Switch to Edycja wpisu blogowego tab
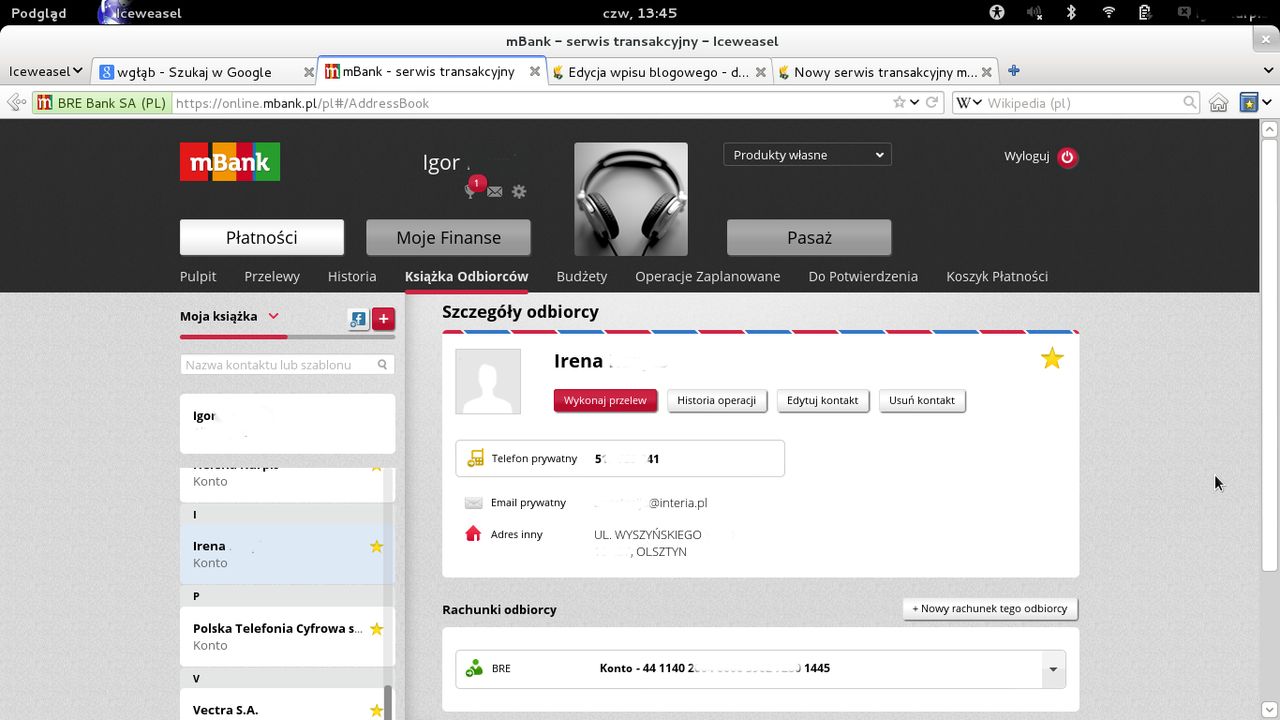Image resolution: width=1280 pixels, height=720 pixels. click(x=659, y=71)
